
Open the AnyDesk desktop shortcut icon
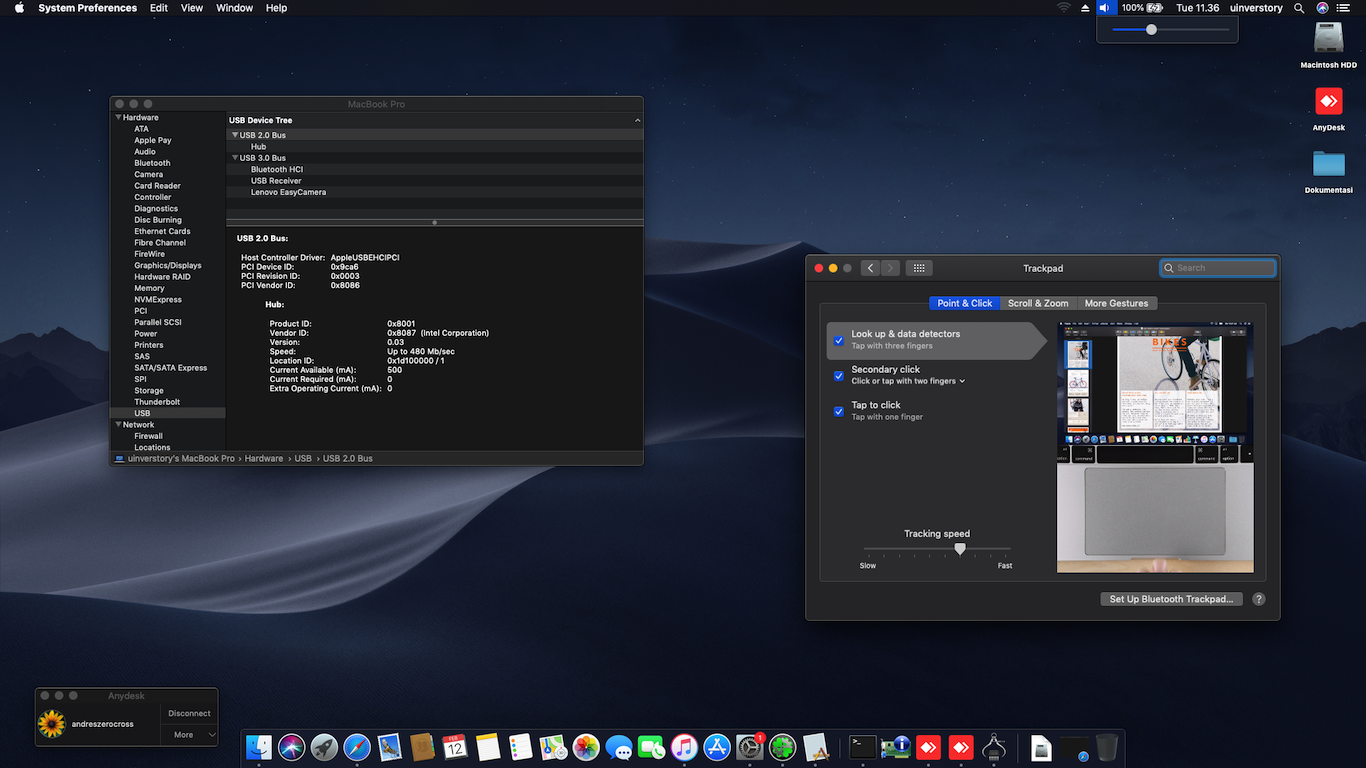[x=1329, y=102]
